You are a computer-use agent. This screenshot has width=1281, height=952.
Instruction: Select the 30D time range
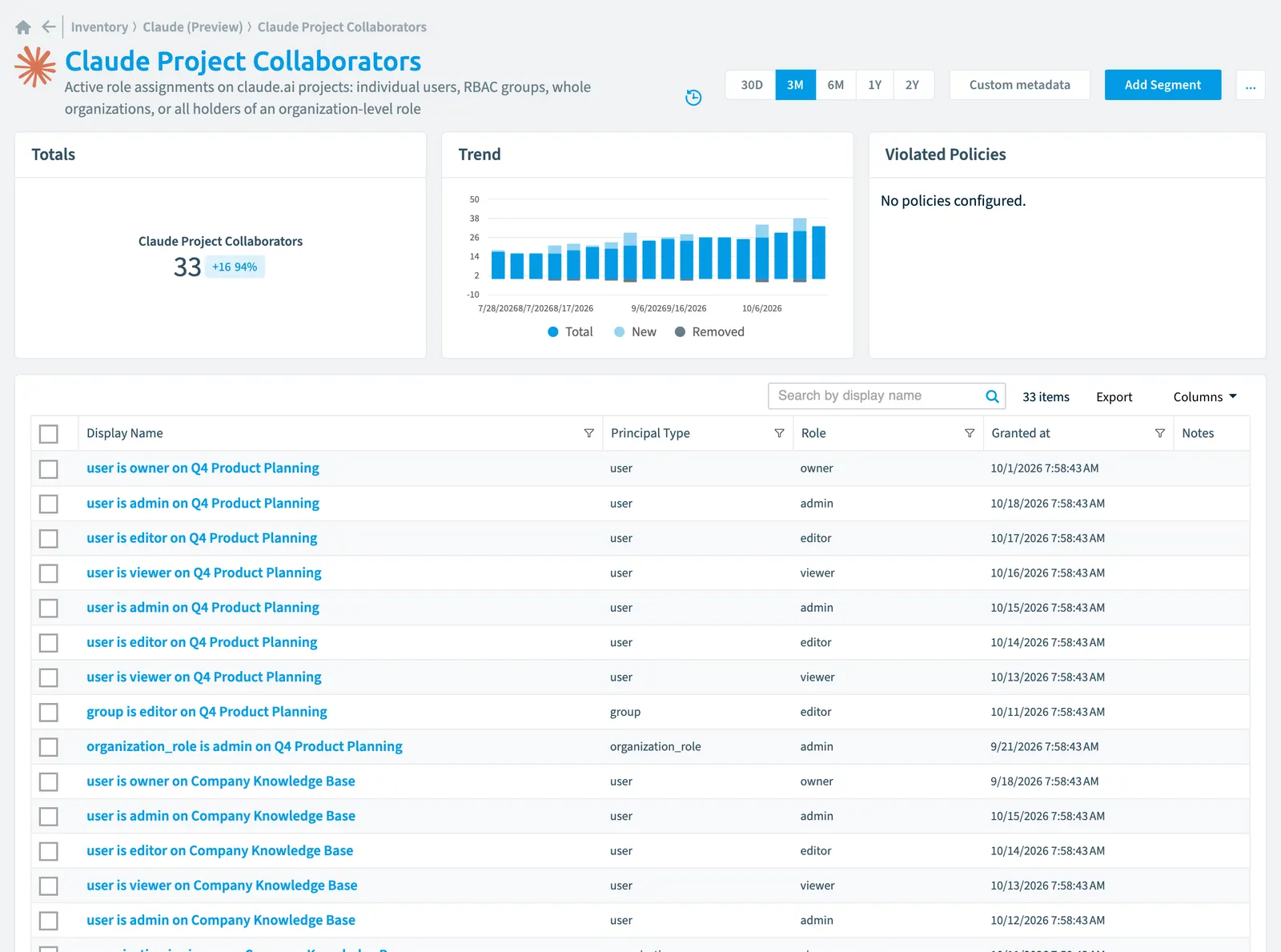tap(751, 85)
